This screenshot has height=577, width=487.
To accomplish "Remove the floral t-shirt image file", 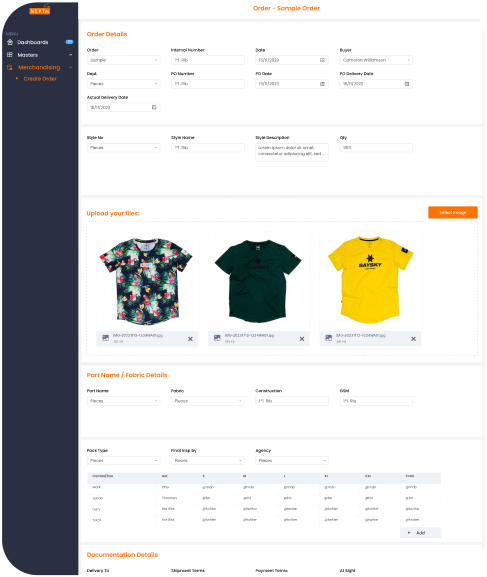I will coord(190,339).
